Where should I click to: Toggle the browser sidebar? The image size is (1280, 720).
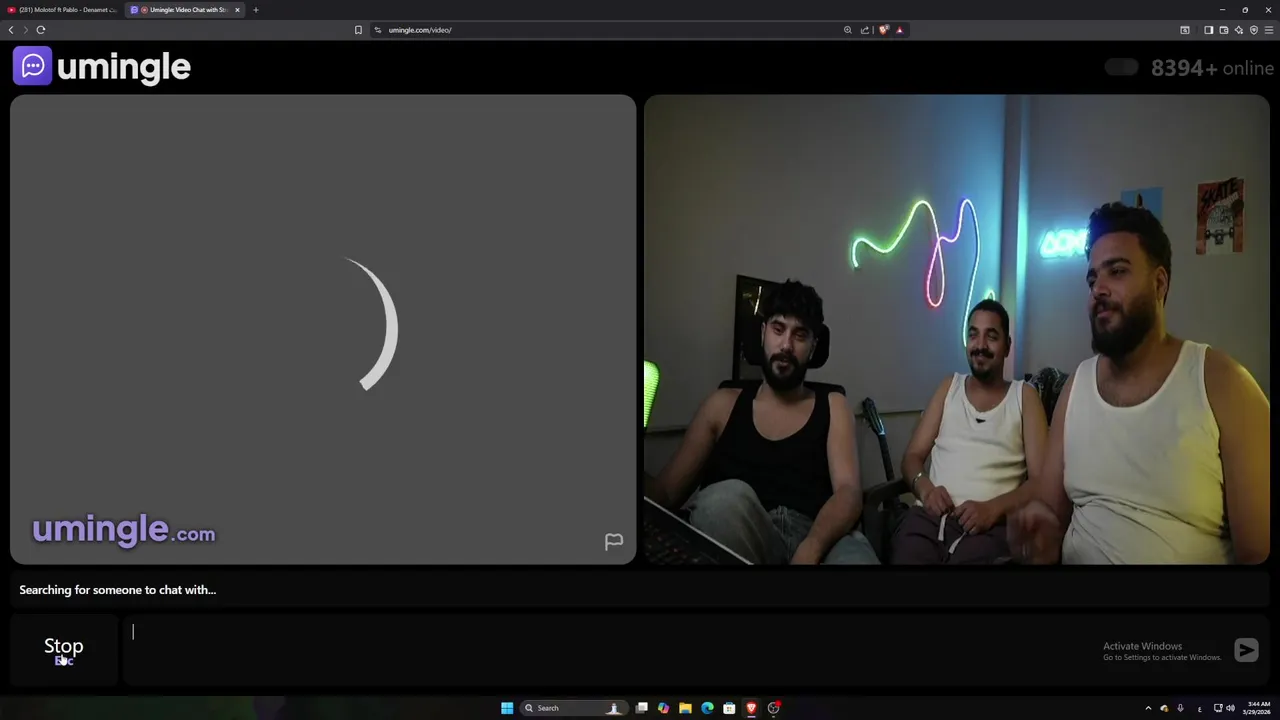1208,30
